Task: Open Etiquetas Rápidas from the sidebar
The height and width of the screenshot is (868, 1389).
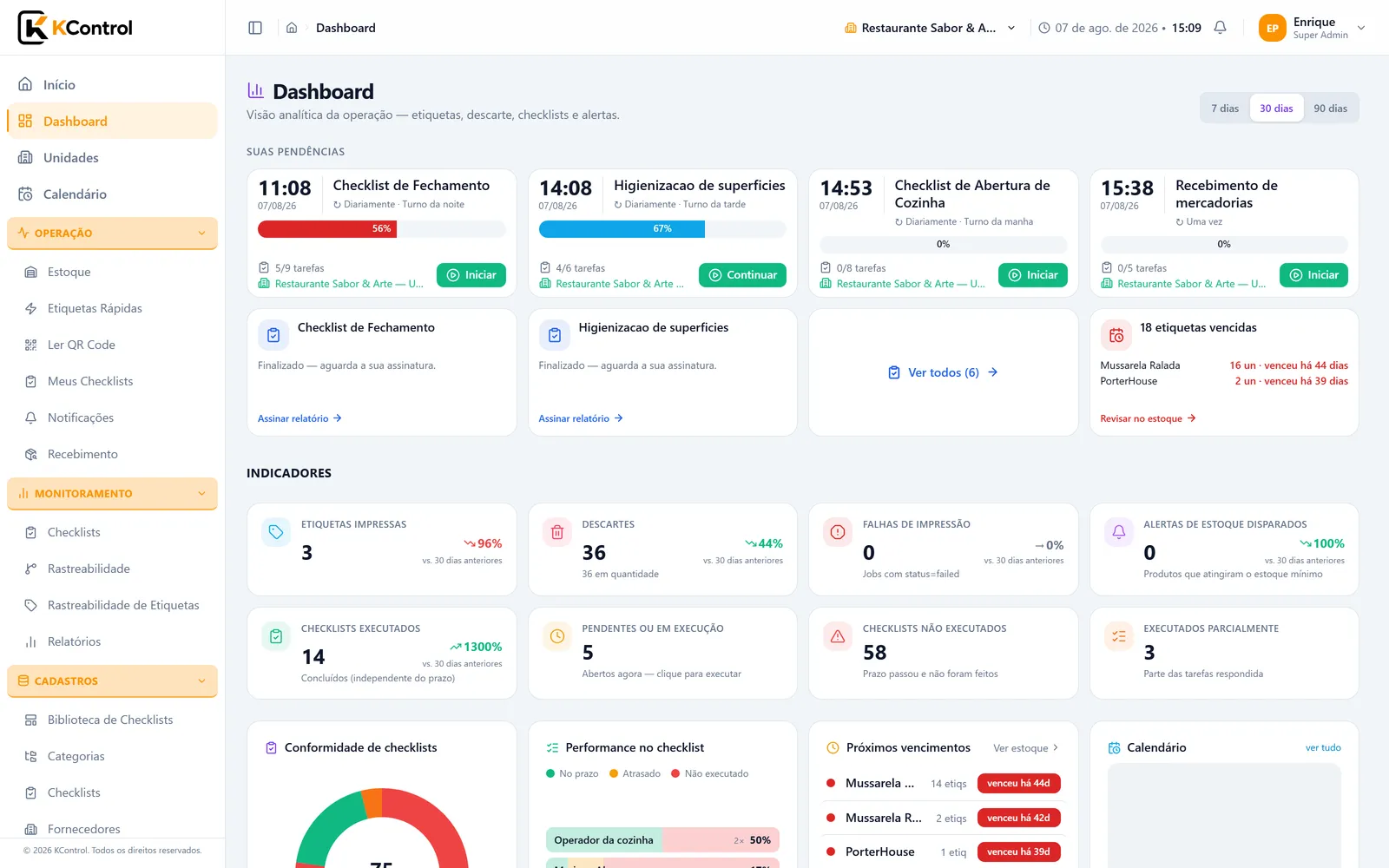Action: pyautogui.click(x=112, y=308)
